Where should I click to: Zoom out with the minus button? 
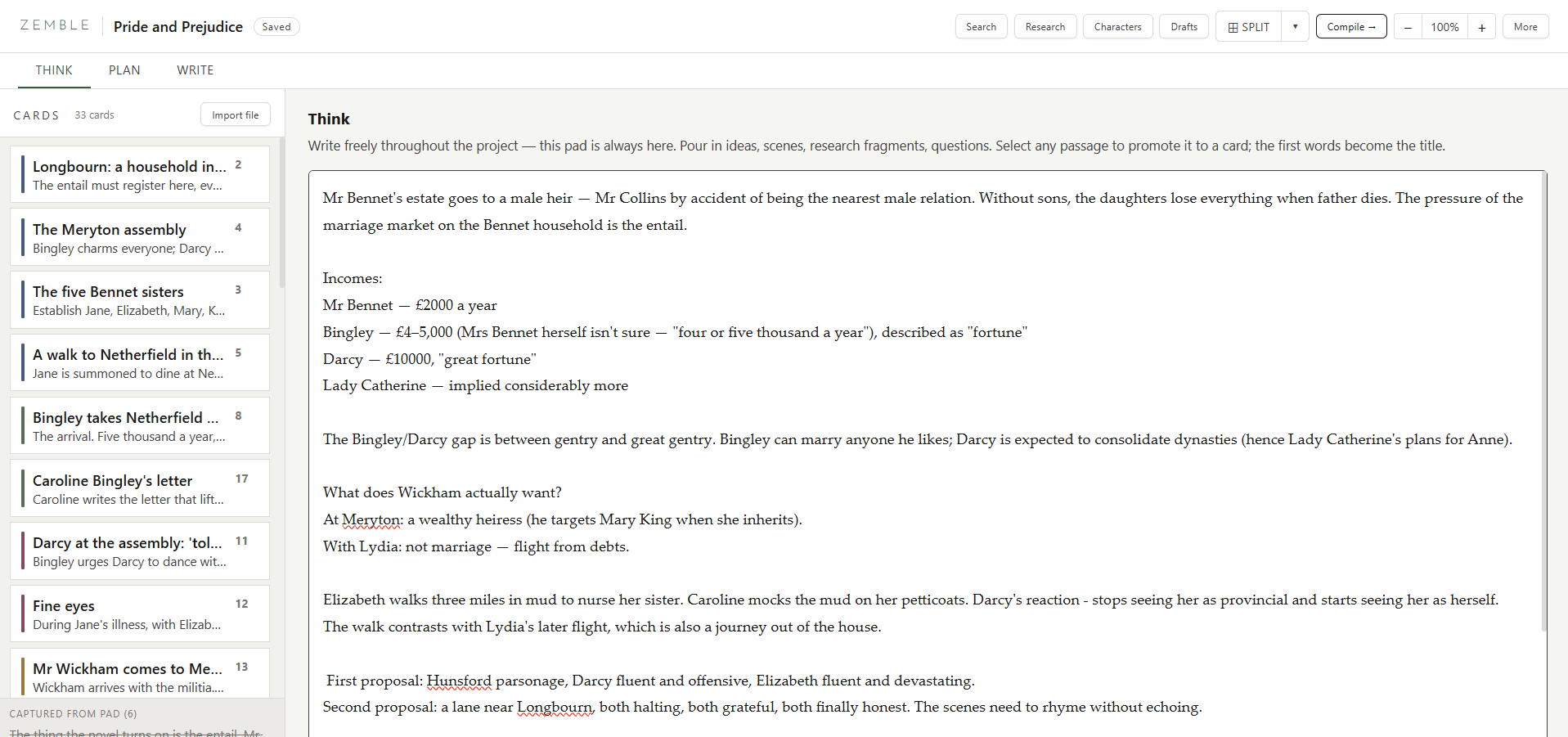(x=1408, y=27)
